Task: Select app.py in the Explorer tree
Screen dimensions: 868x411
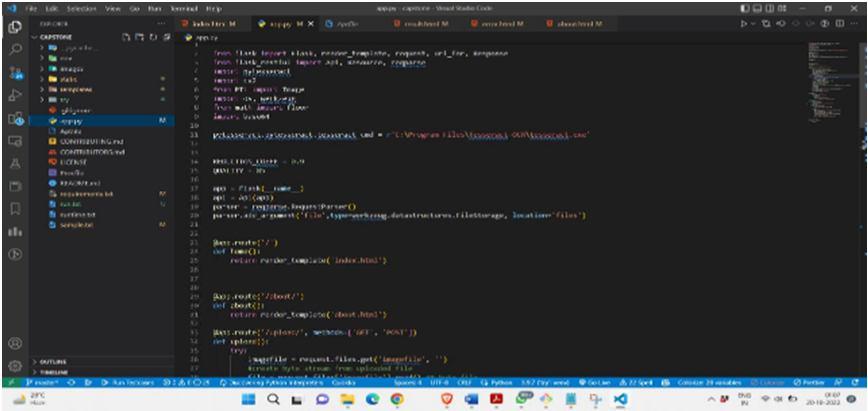Action: click(x=102, y=121)
